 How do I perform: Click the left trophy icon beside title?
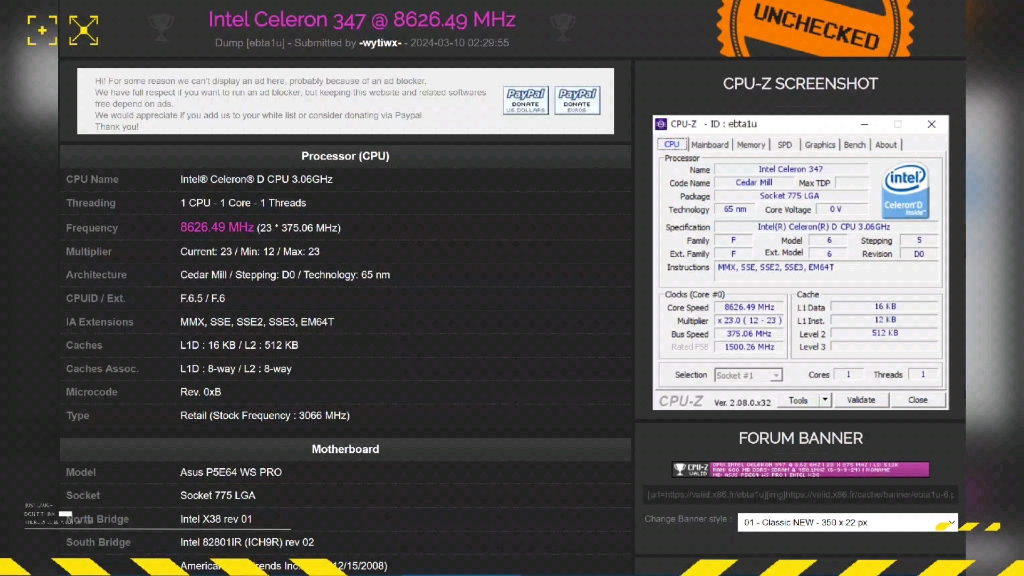(161, 26)
